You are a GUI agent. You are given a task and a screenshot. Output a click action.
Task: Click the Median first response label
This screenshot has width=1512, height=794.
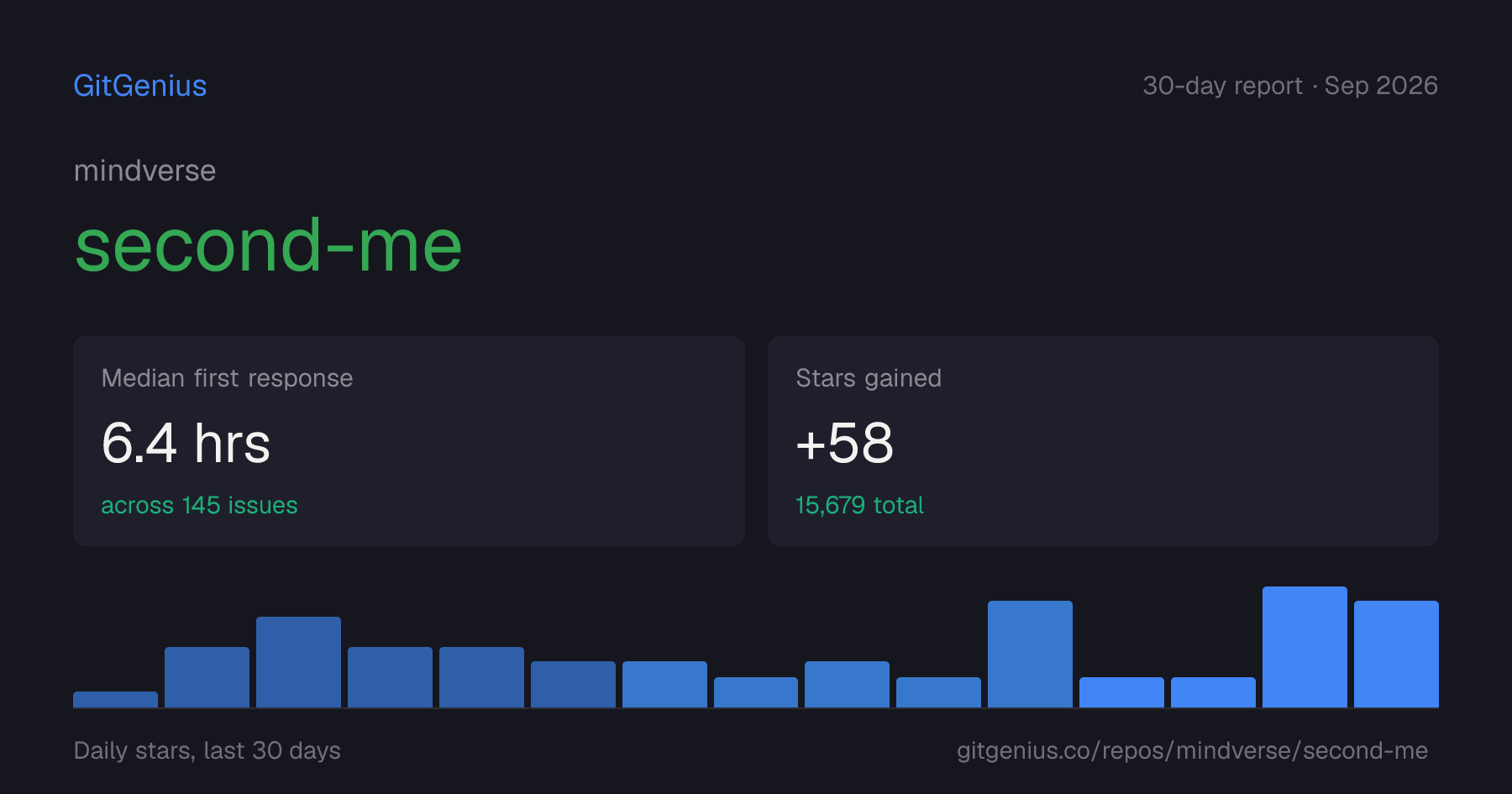(x=227, y=378)
